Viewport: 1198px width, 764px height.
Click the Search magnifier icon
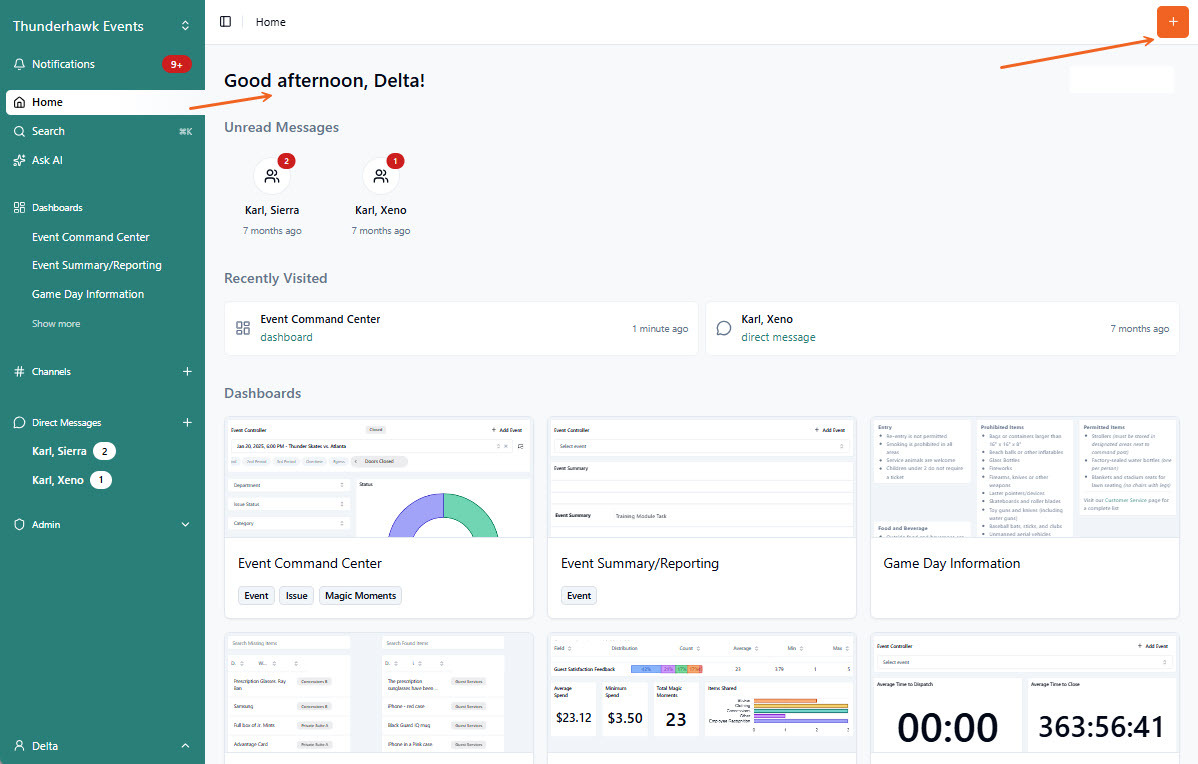click(x=19, y=131)
